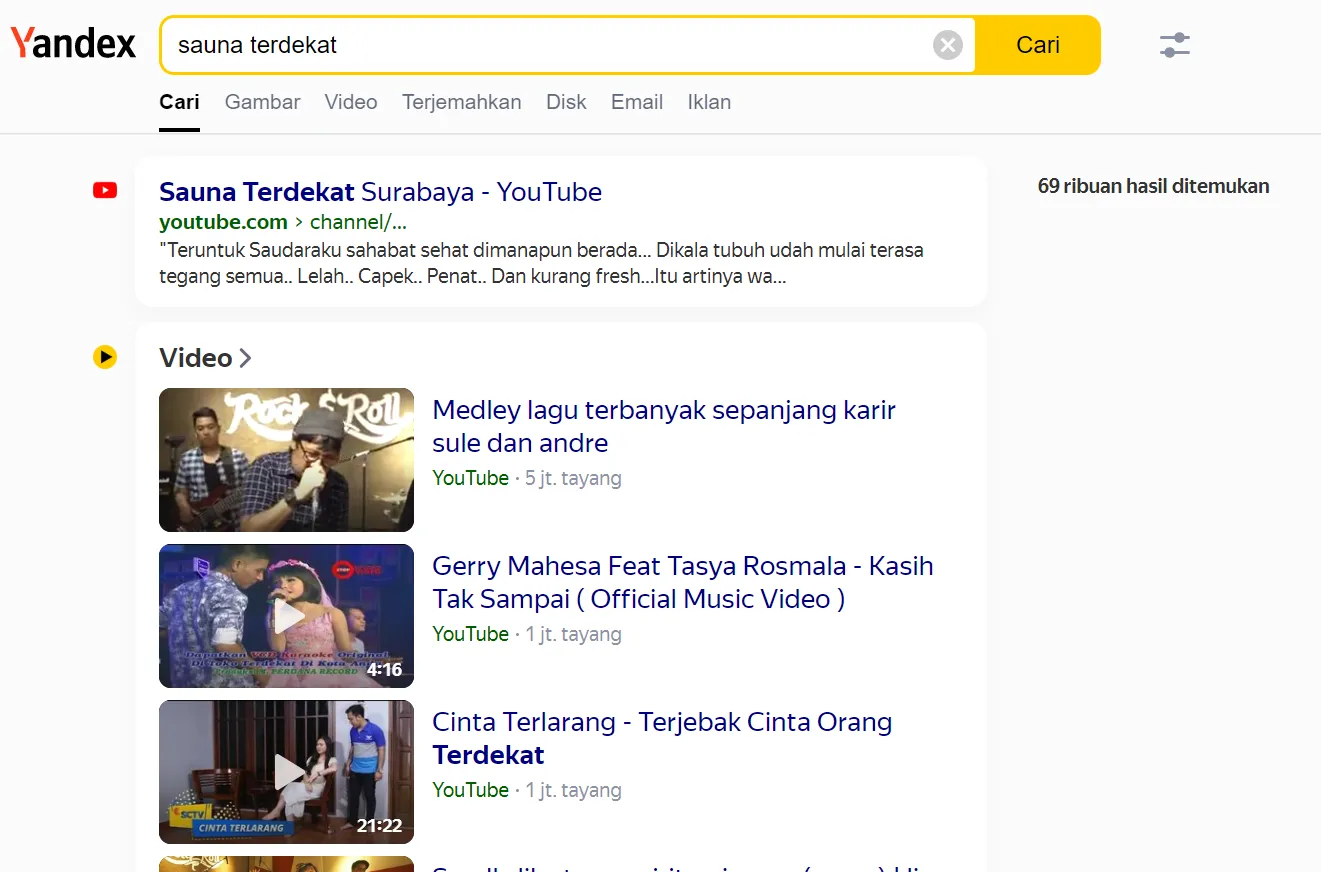Viewport: 1321px width, 872px height.
Task: Click the magnifier-free Cari search button
Action: 1038,44
